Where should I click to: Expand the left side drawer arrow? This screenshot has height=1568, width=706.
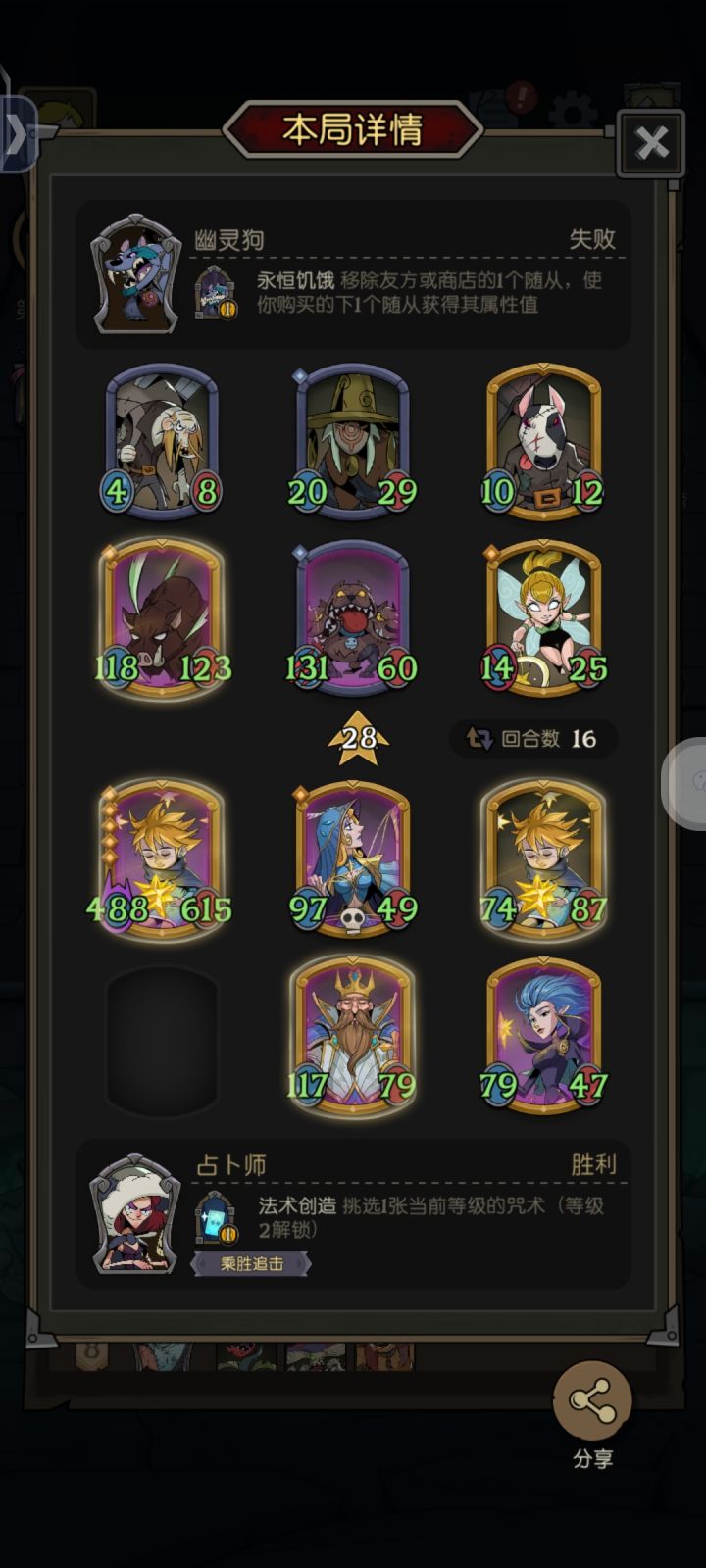[x=18, y=133]
